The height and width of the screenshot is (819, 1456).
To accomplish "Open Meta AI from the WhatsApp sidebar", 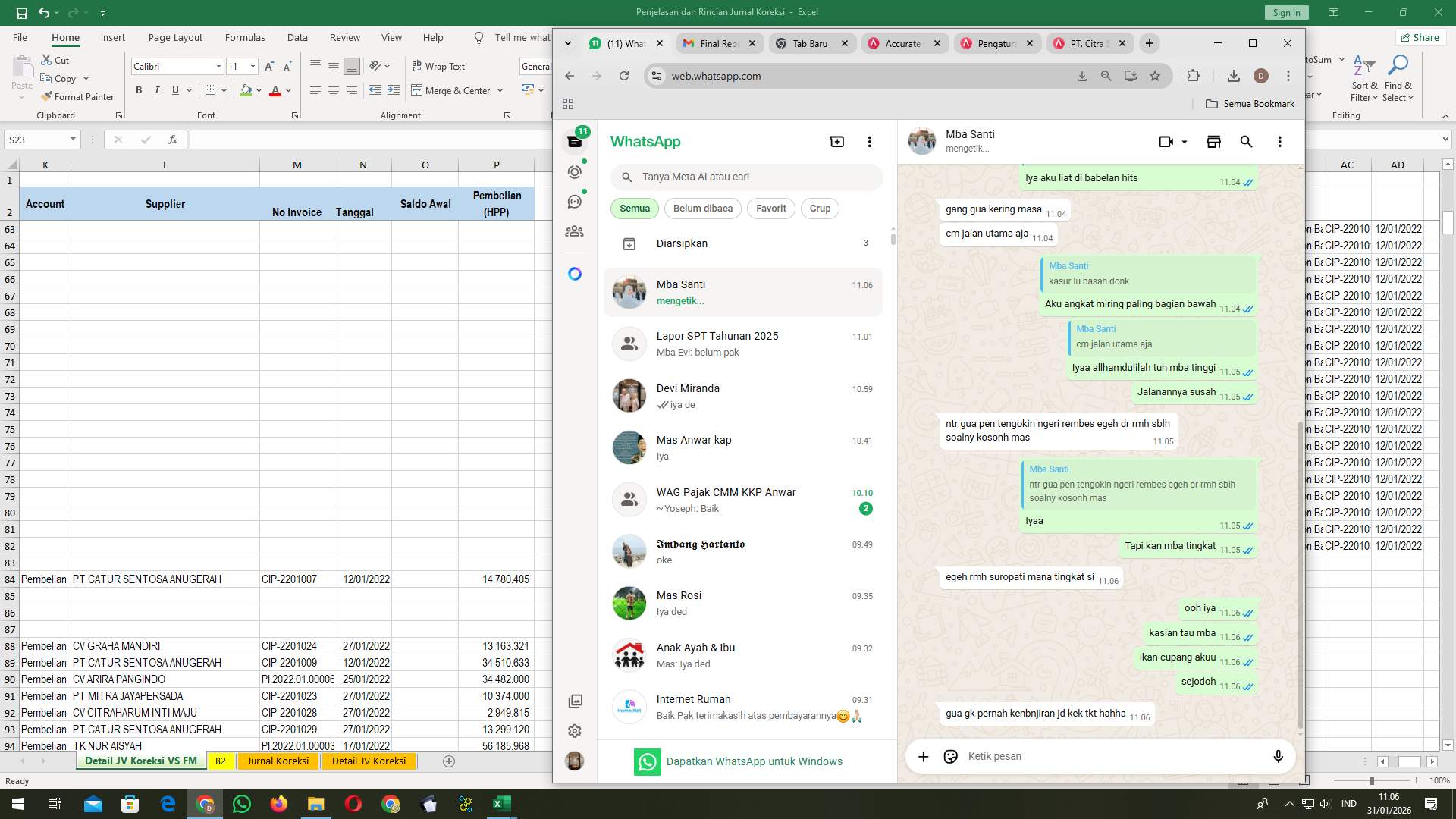I will tap(574, 273).
